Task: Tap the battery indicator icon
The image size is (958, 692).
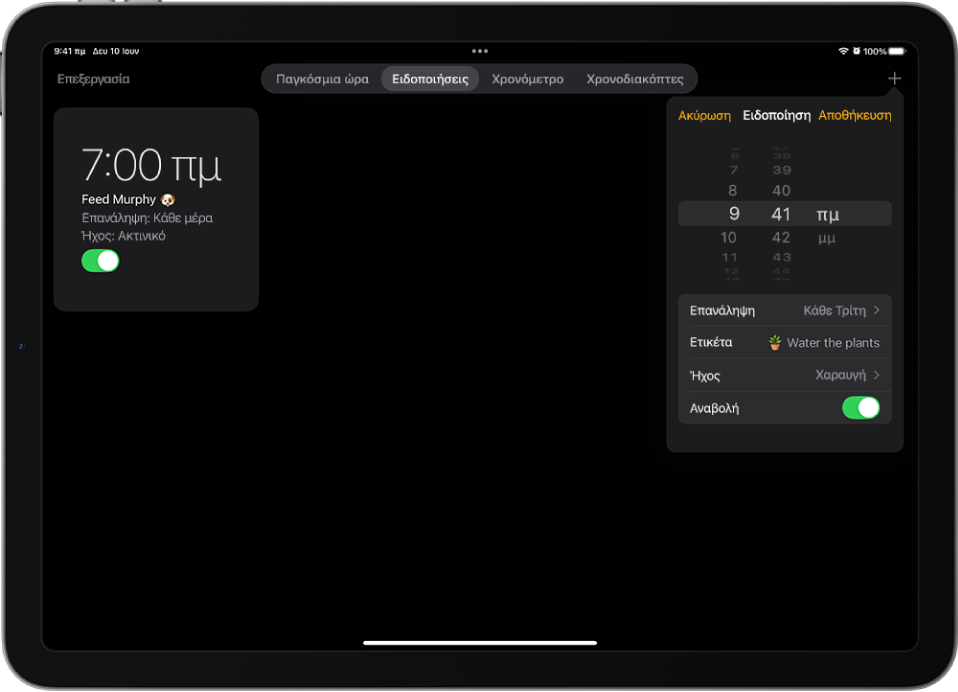Action: pyautogui.click(x=898, y=51)
